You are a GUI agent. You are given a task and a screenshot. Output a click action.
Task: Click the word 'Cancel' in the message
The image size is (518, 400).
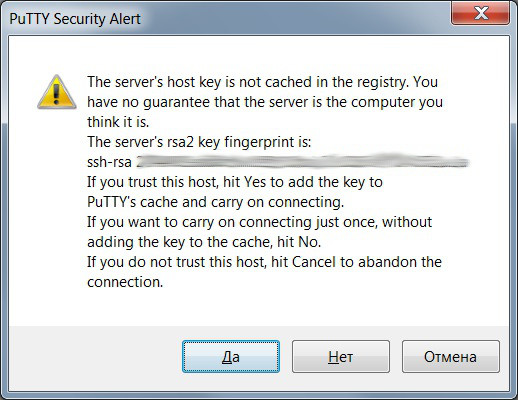(314, 262)
